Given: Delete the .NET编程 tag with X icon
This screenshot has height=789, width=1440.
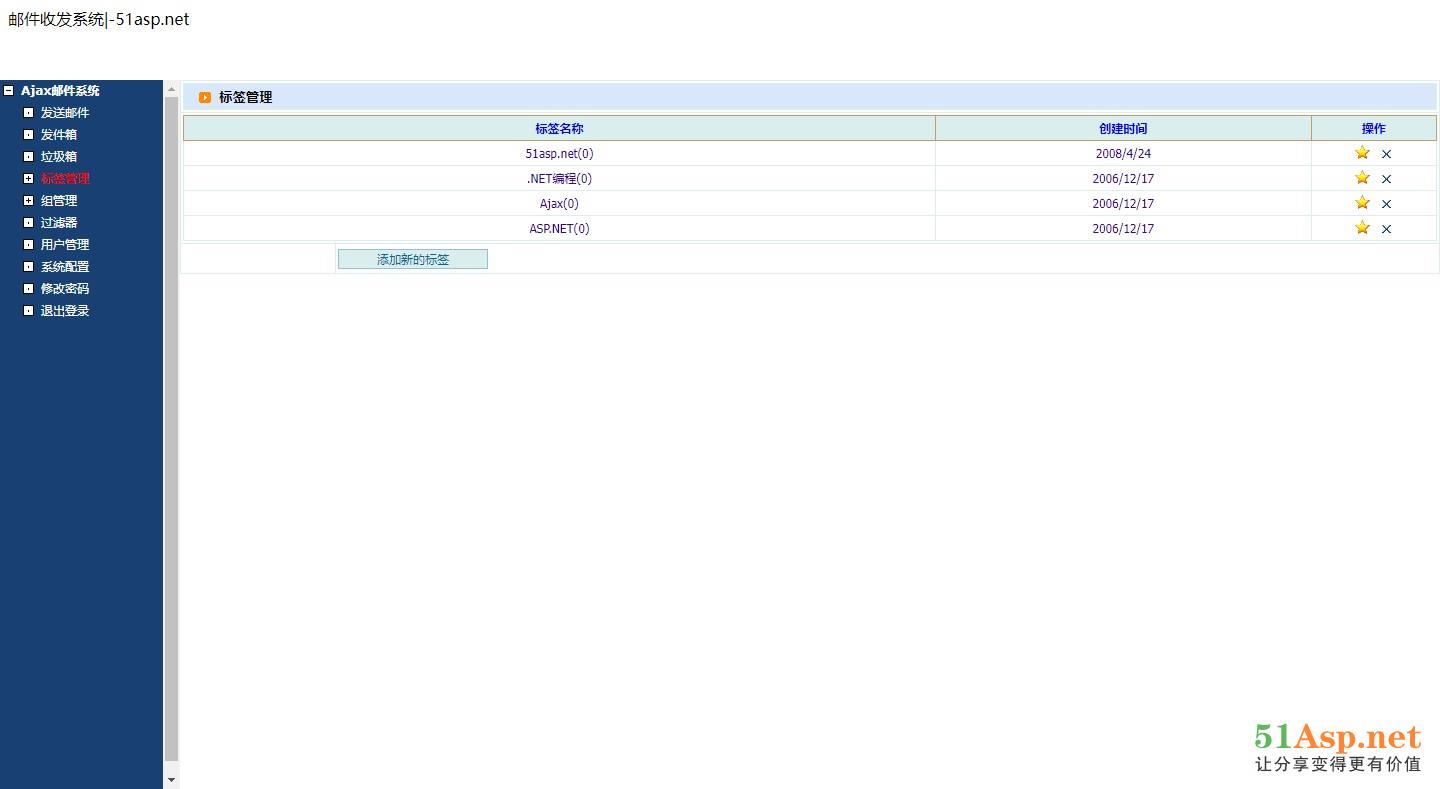Looking at the screenshot, I should click(x=1386, y=179).
